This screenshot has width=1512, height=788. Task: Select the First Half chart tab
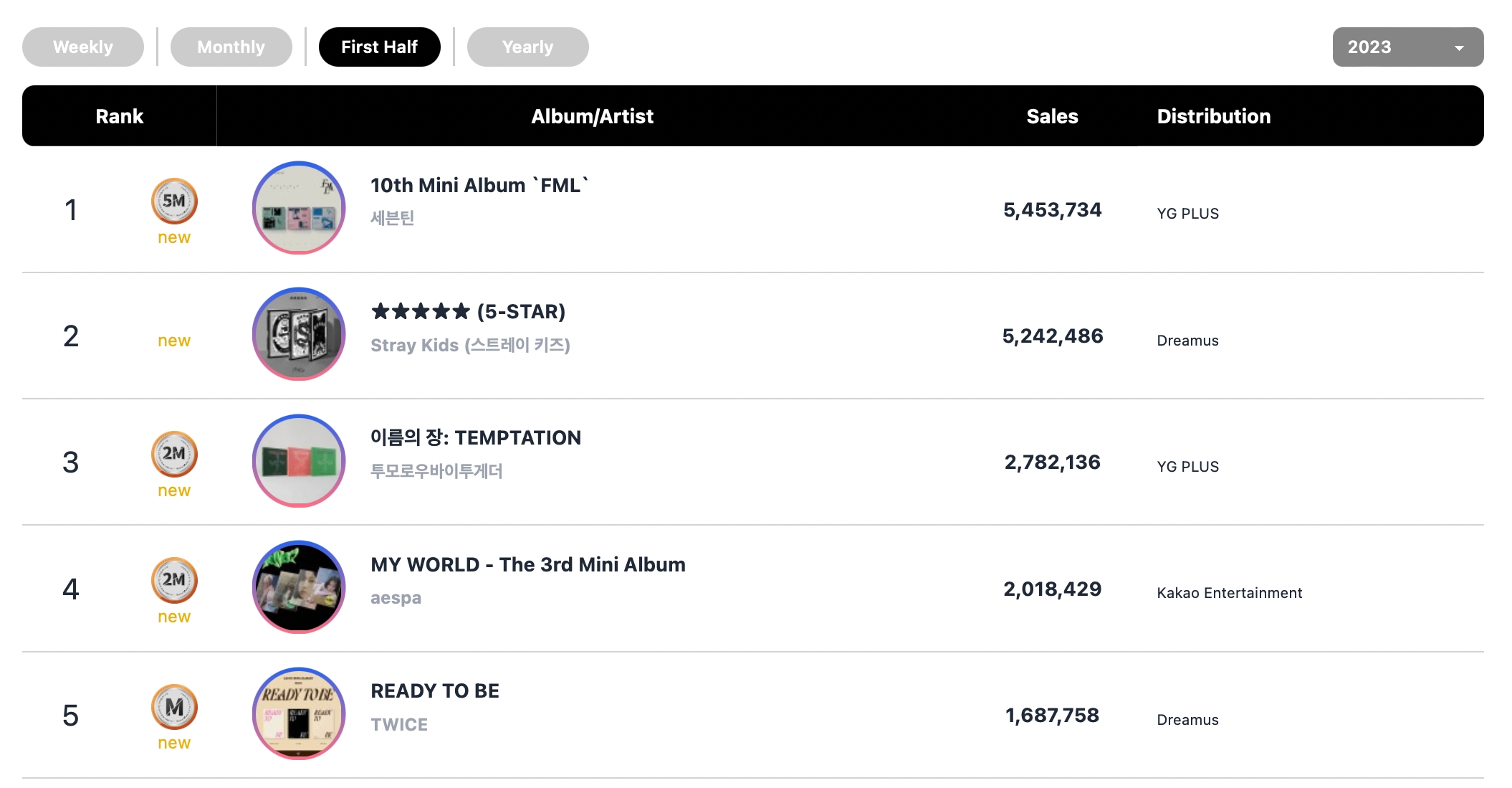click(379, 47)
